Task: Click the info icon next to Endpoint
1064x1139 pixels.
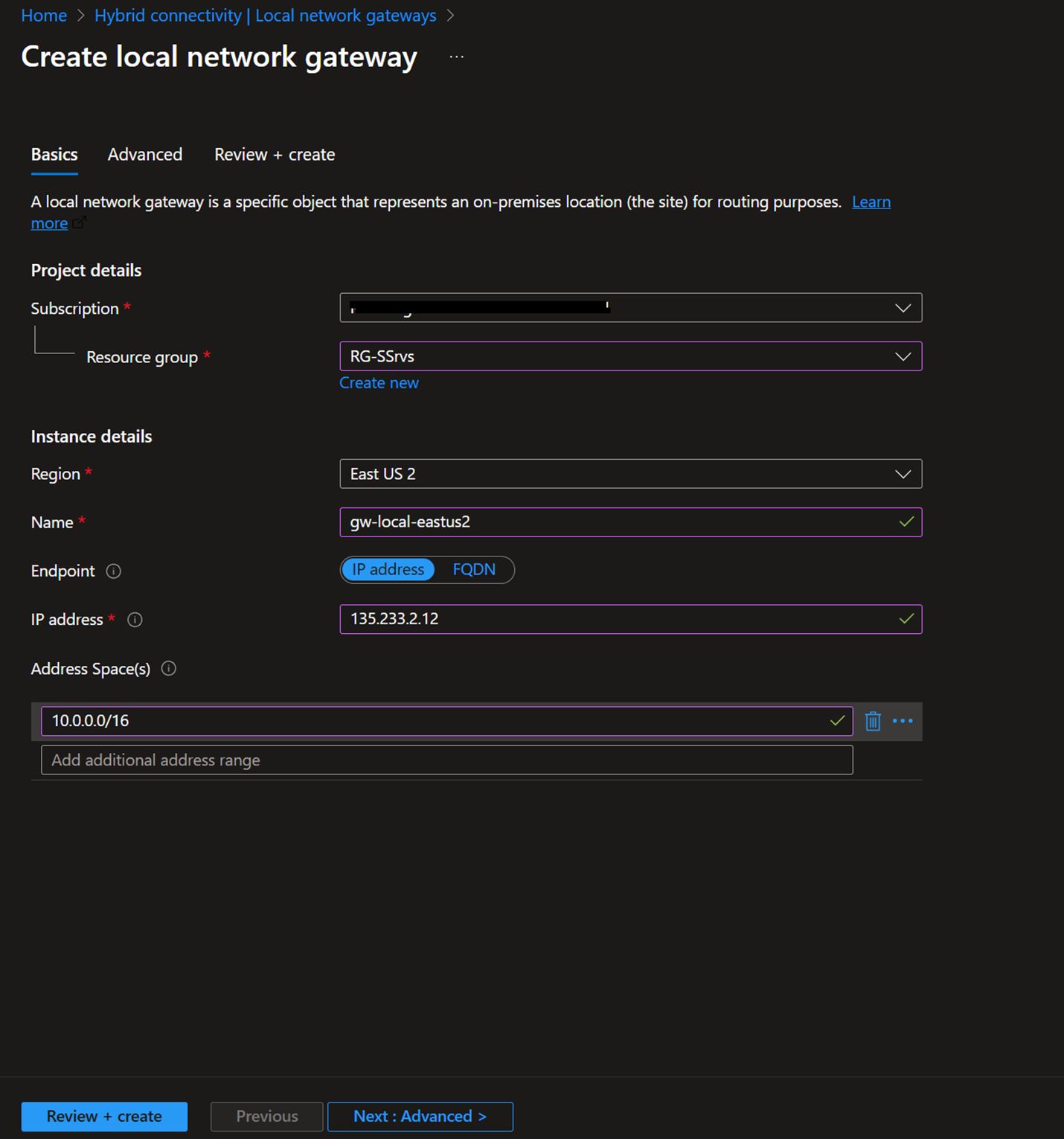Action: coord(113,571)
